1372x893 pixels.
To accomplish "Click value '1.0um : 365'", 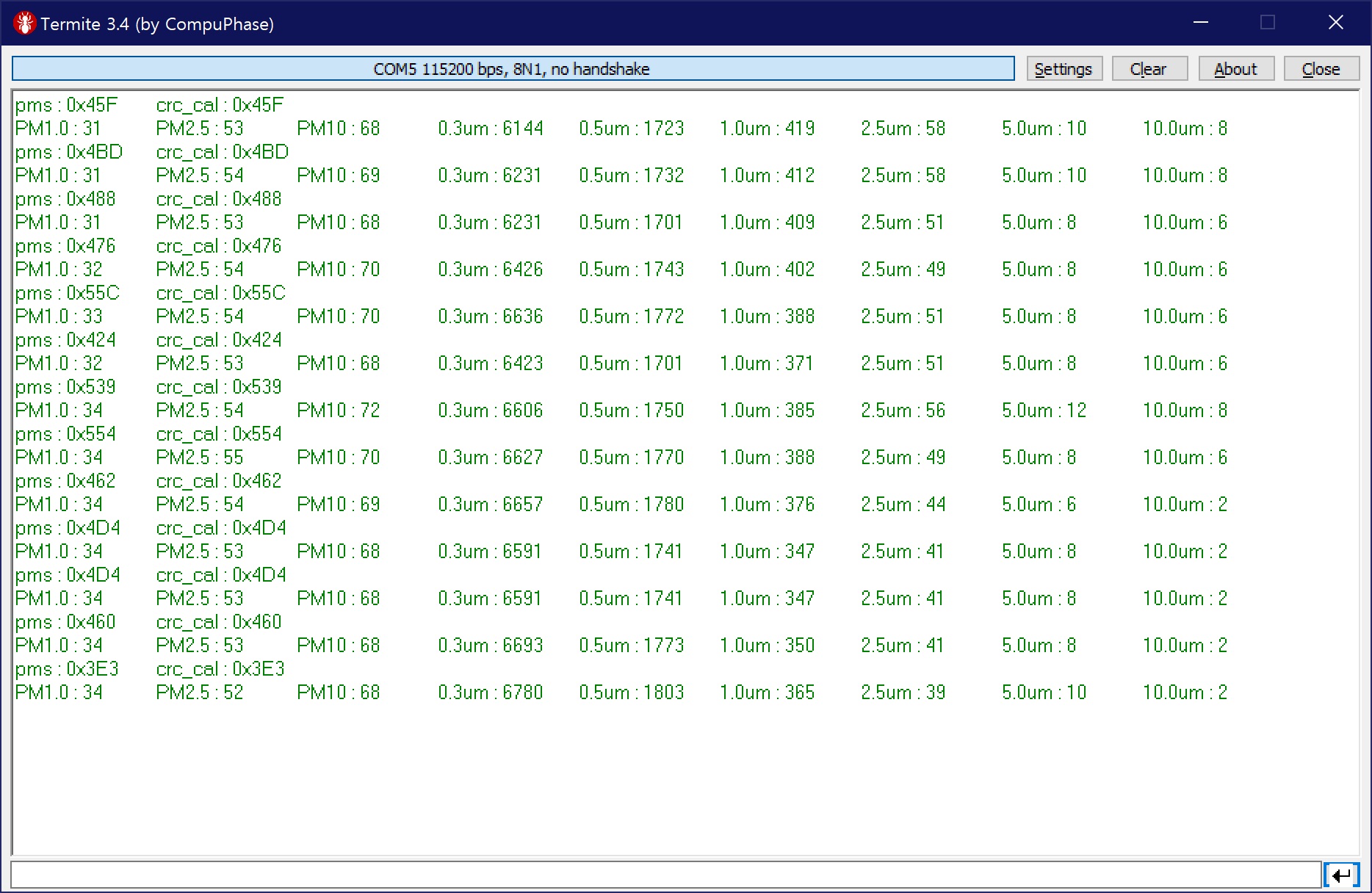I will 768,693.
